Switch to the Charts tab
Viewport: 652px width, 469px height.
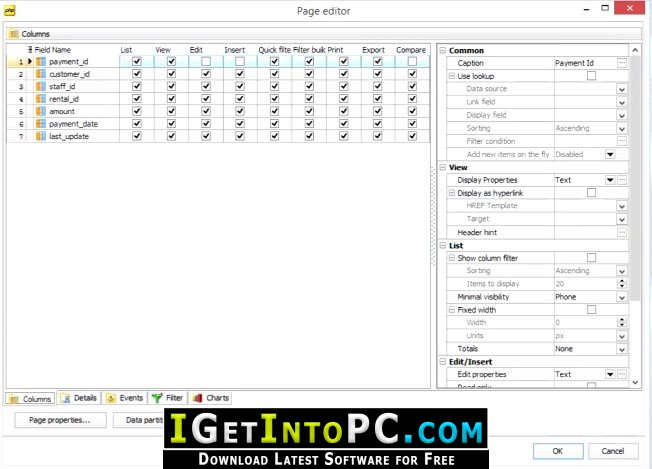(x=211, y=398)
